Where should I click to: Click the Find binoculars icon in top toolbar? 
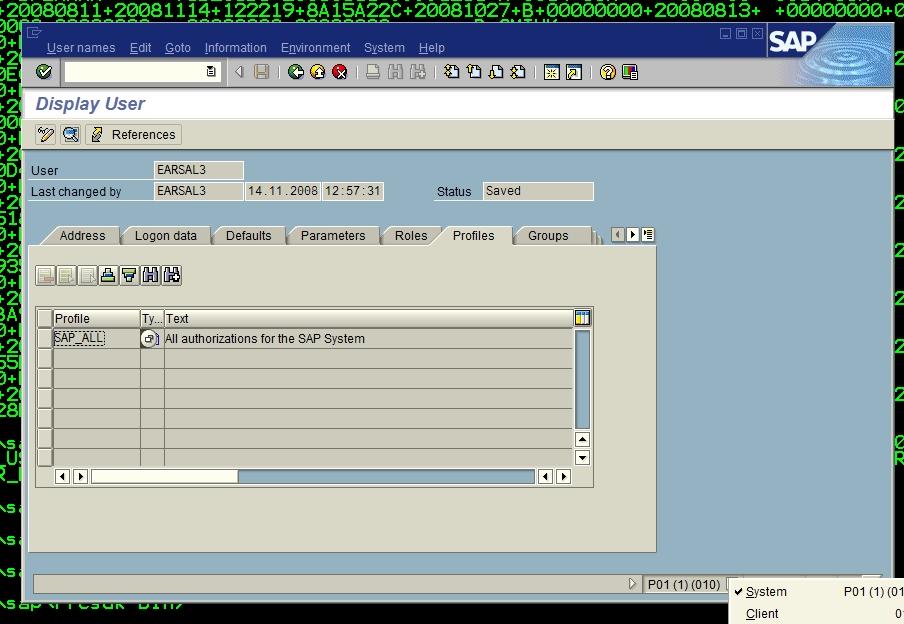pos(395,72)
